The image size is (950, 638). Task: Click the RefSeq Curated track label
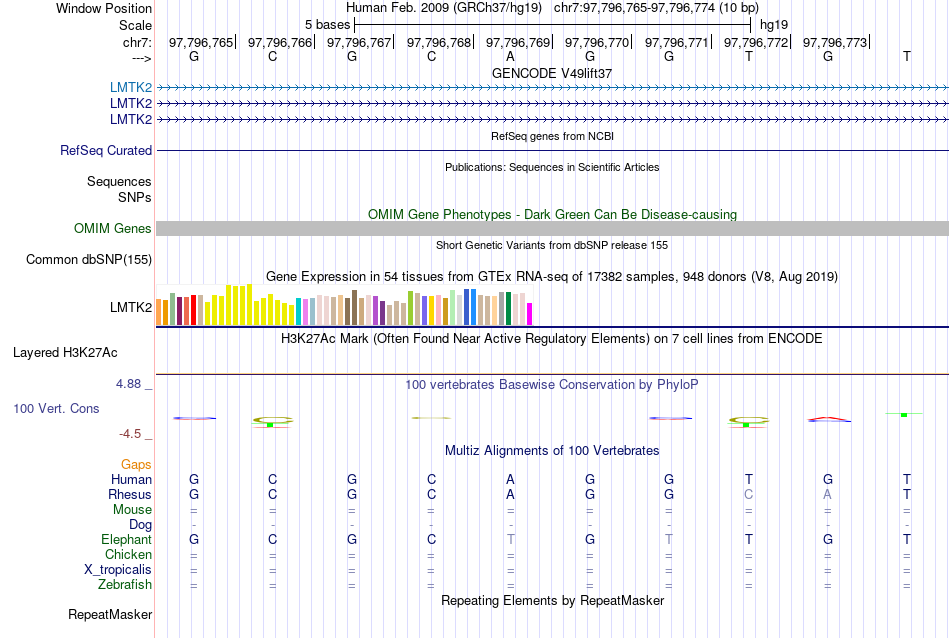click(x=106, y=150)
